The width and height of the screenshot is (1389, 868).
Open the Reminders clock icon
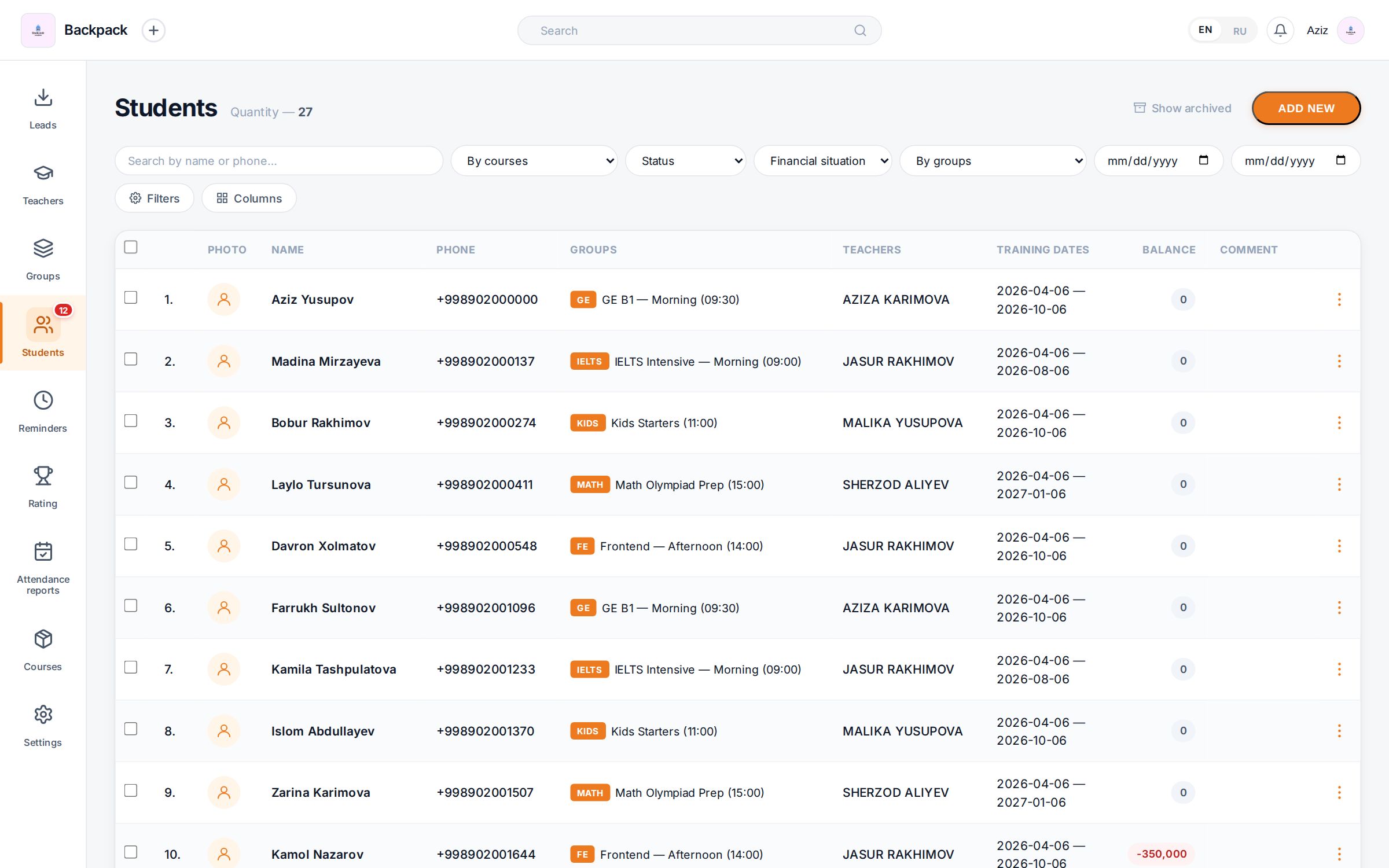43,400
